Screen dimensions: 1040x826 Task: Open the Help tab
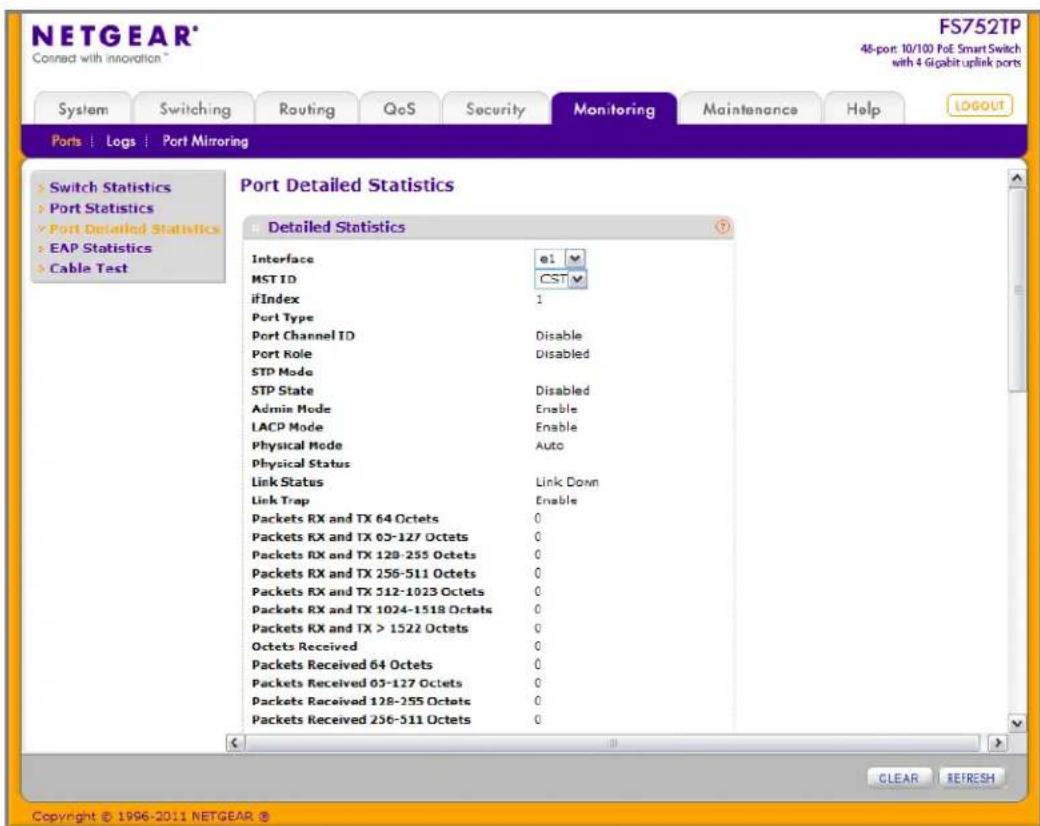[x=863, y=109]
